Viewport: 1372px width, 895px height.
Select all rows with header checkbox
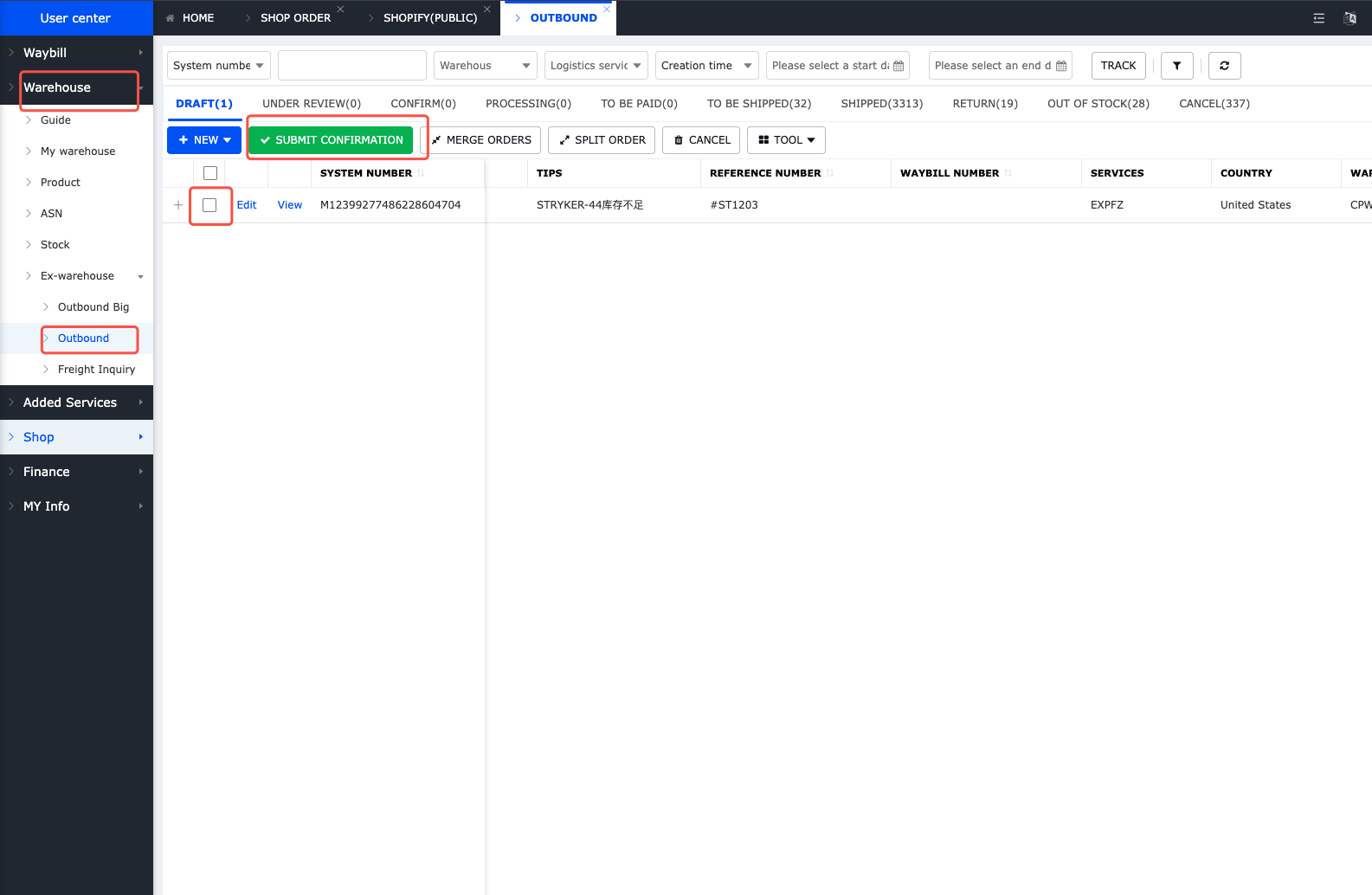[210, 173]
